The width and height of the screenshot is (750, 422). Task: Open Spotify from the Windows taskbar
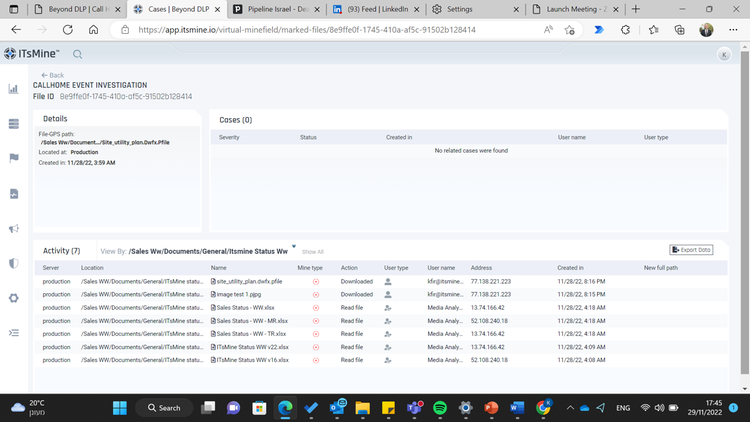441,407
